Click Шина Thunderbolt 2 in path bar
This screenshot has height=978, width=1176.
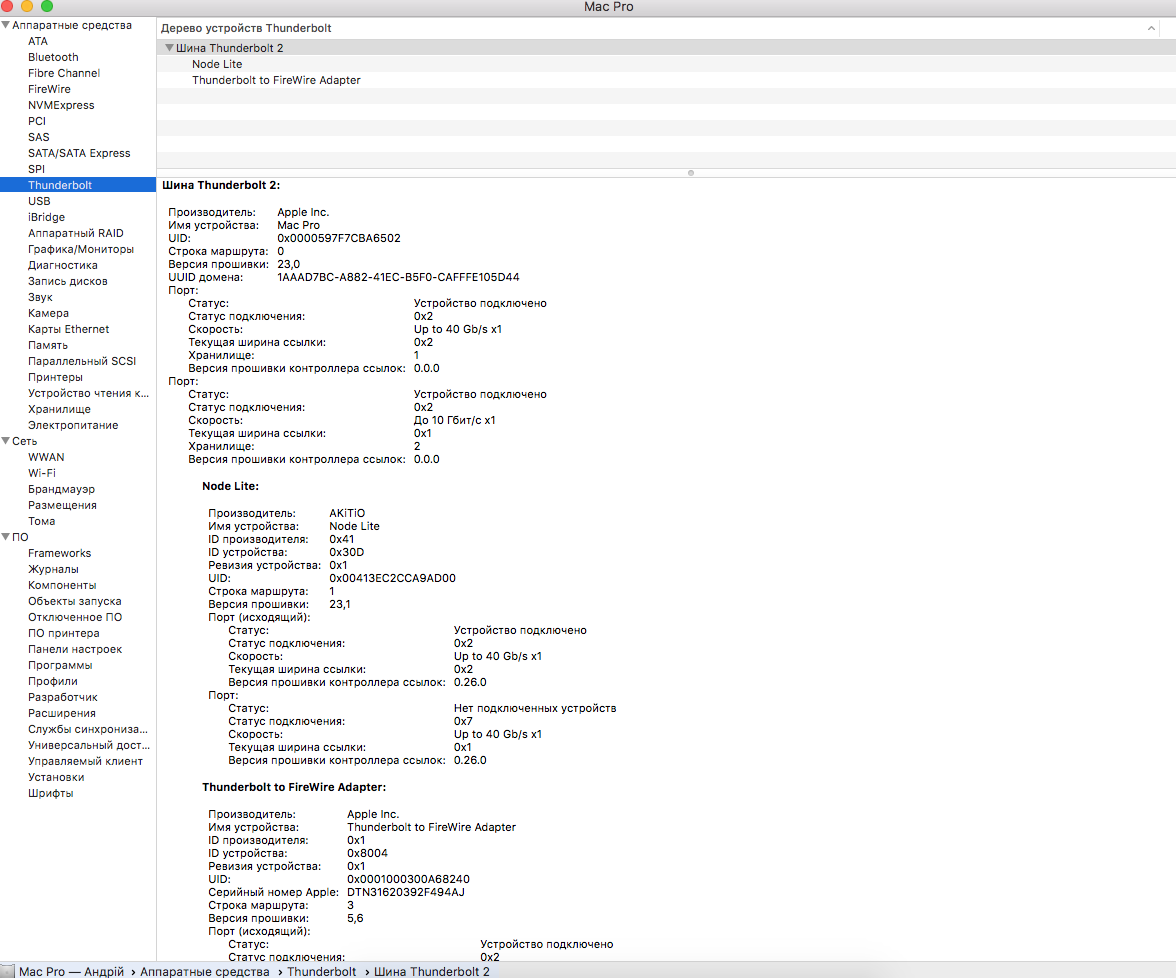pyautogui.click(x=432, y=971)
